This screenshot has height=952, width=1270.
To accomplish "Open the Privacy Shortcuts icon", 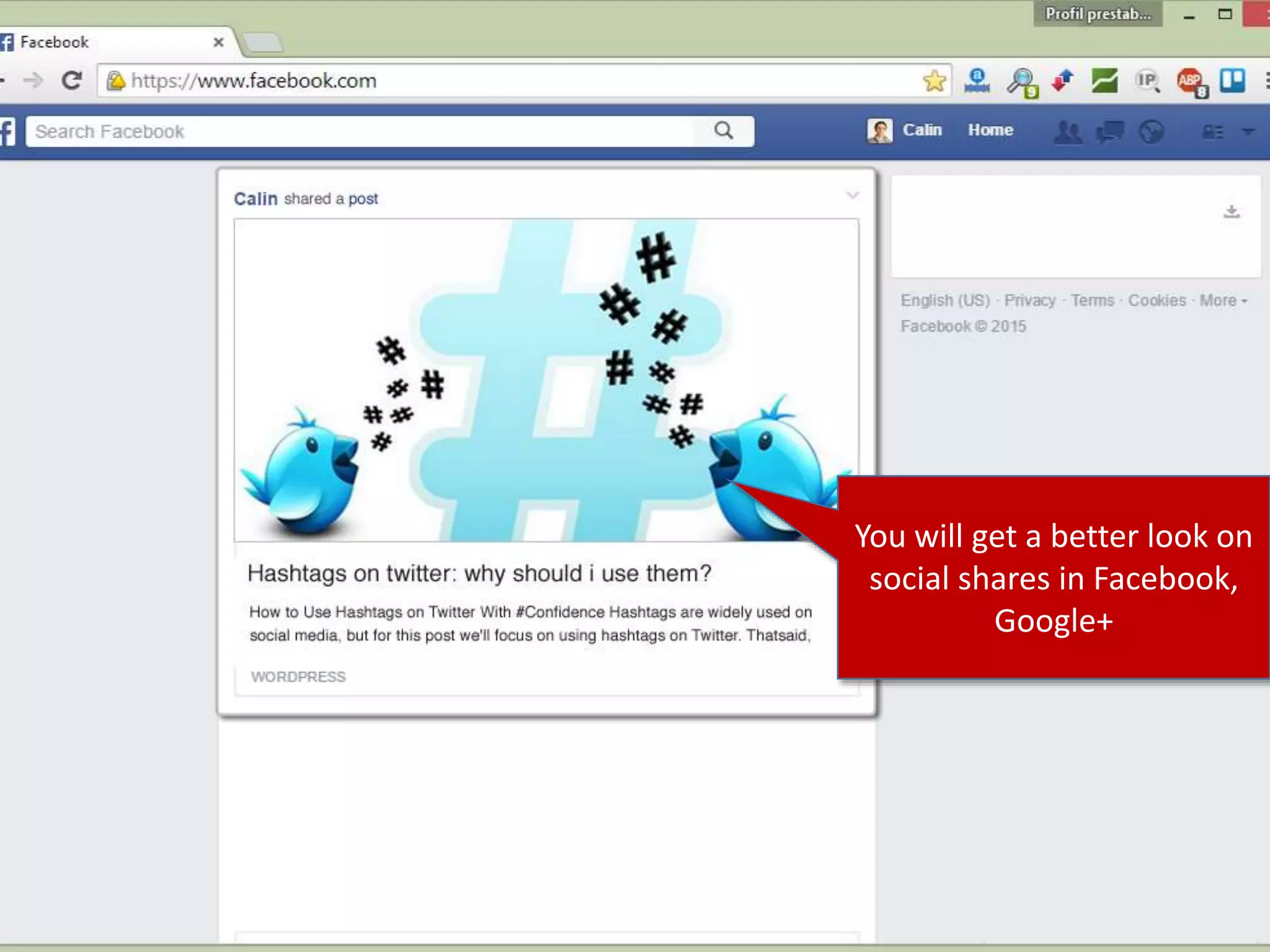I will point(1212,132).
